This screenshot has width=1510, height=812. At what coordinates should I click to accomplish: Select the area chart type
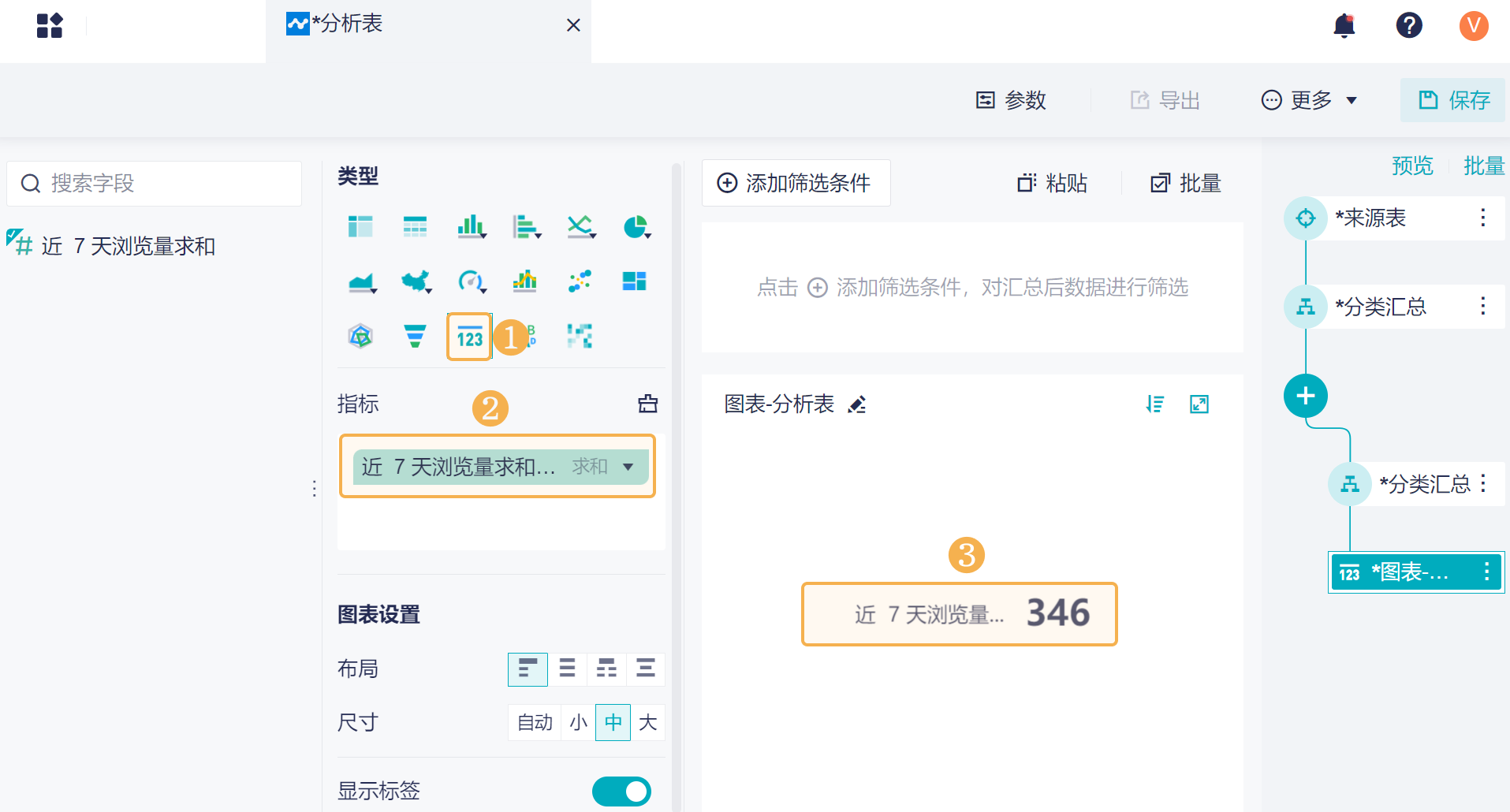click(x=362, y=281)
